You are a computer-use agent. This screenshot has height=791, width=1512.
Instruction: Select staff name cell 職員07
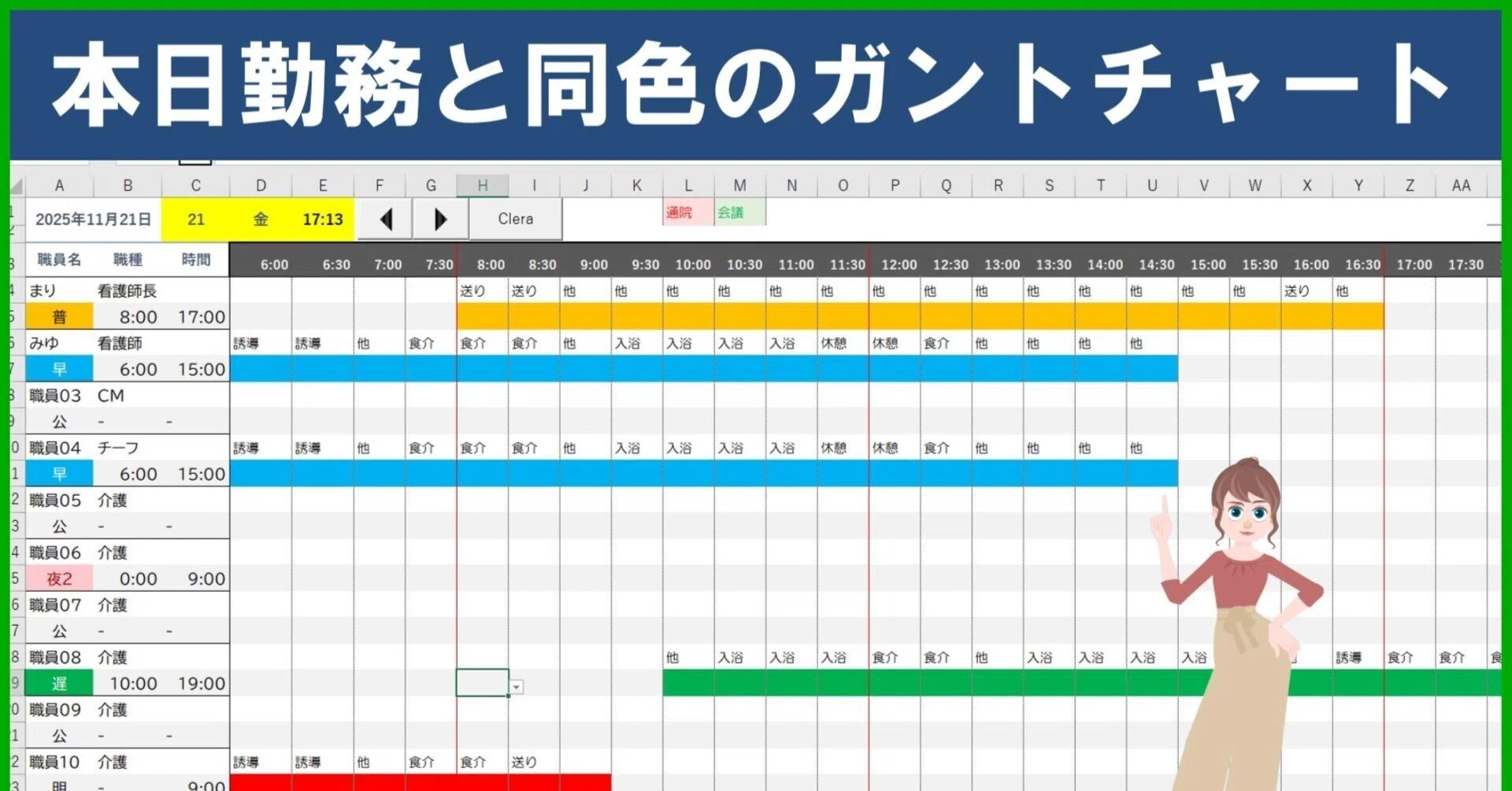pyautogui.click(x=59, y=604)
